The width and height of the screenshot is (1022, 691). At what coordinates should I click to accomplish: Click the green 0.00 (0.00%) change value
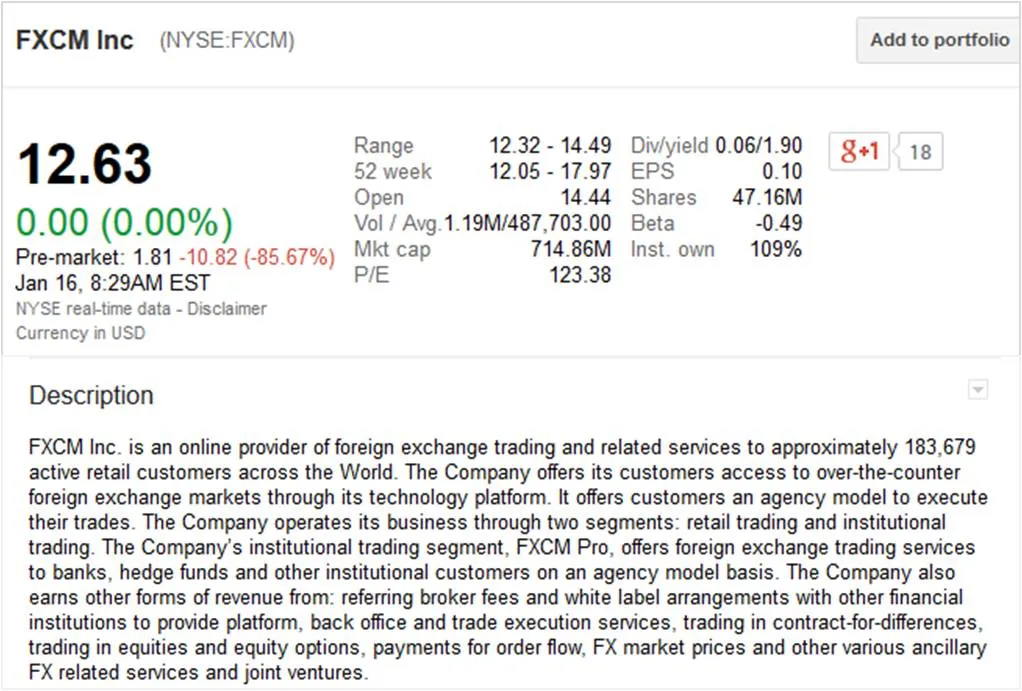coord(124,221)
